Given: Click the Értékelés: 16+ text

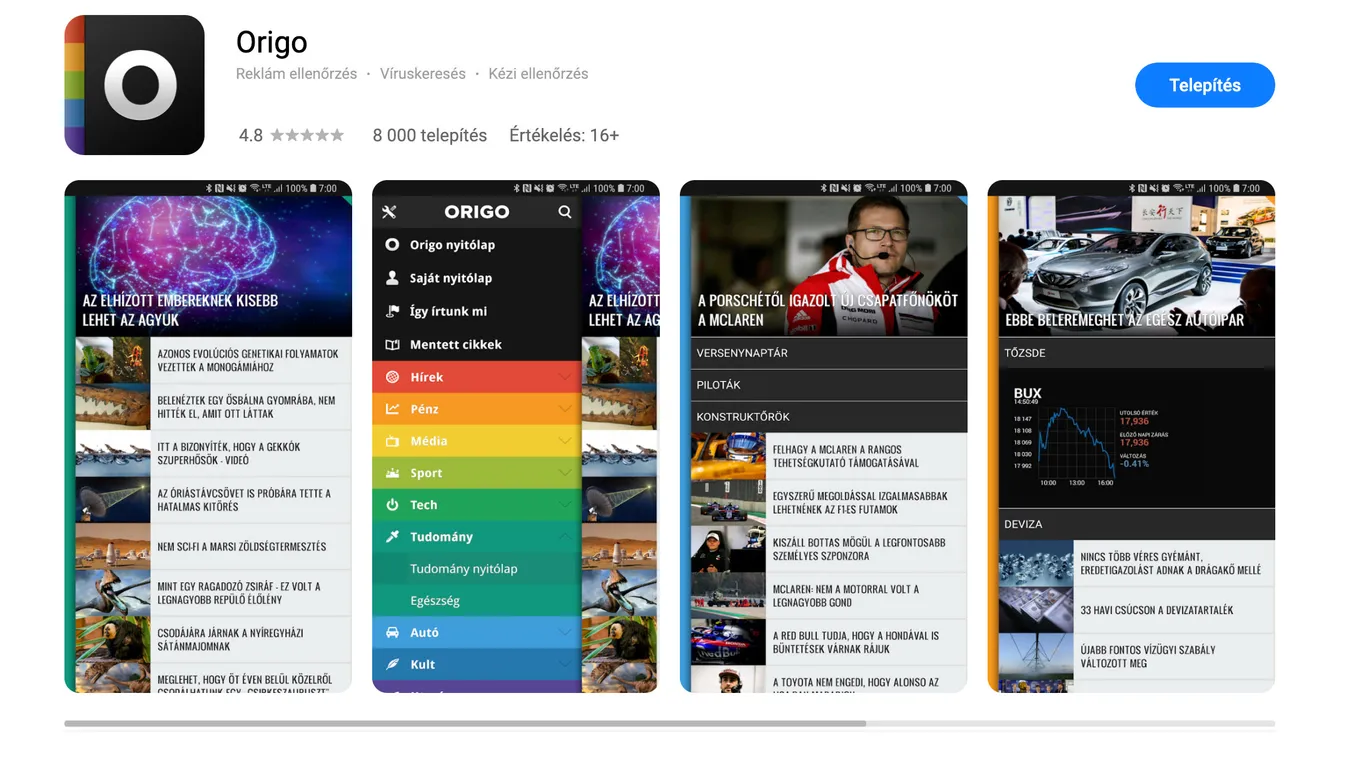Looking at the screenshot, I should [x=564, y=135].
